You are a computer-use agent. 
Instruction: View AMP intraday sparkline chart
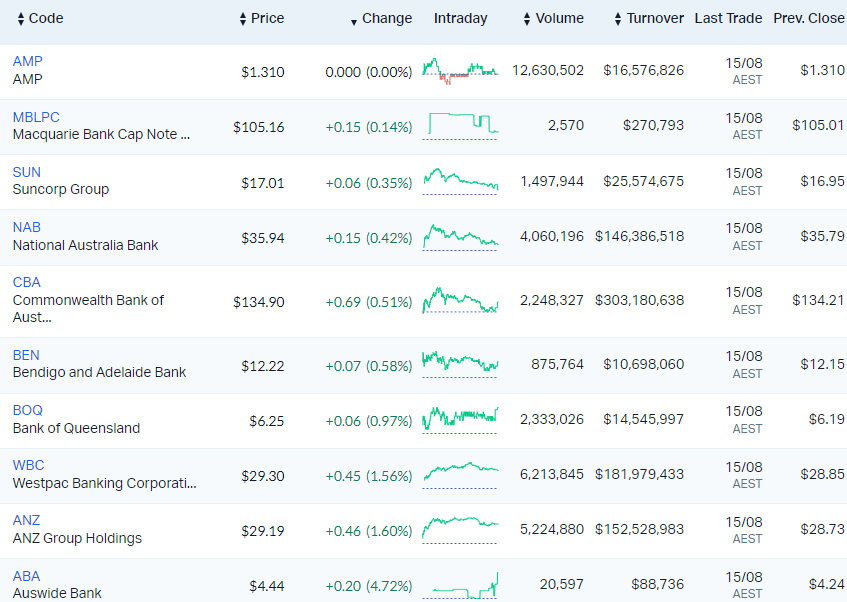(460, 72)
